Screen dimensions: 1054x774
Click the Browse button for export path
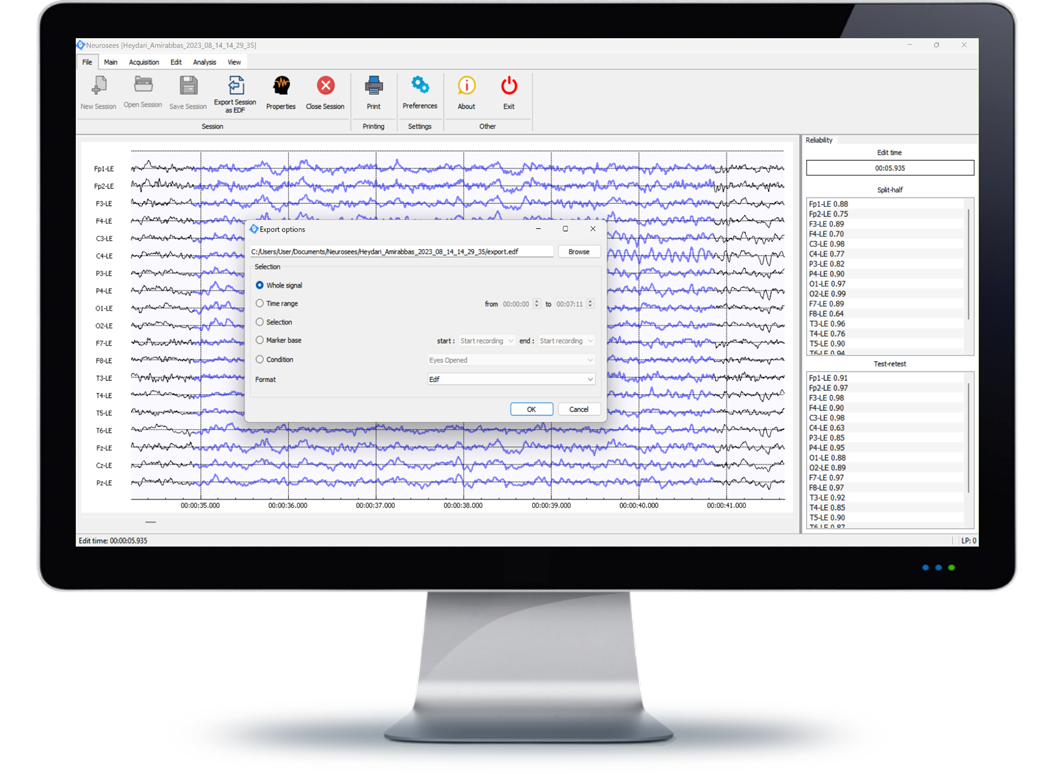coord(579,251)
